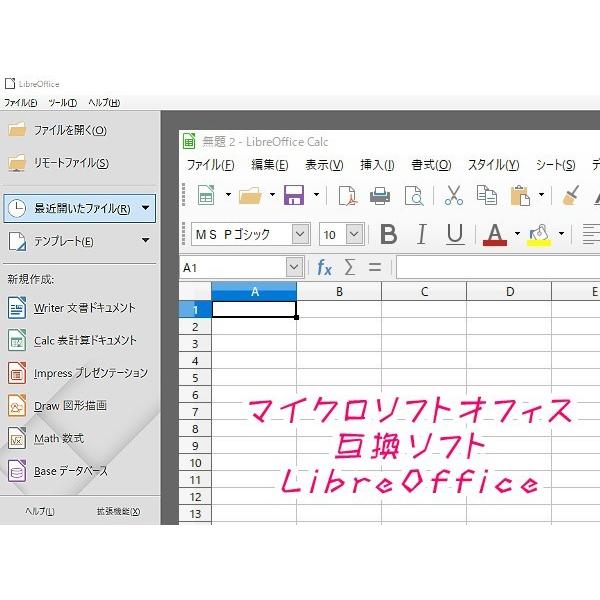This screenshot has height=600, width=600.
Task: Click the formula input line
Action: coord(498,267)
